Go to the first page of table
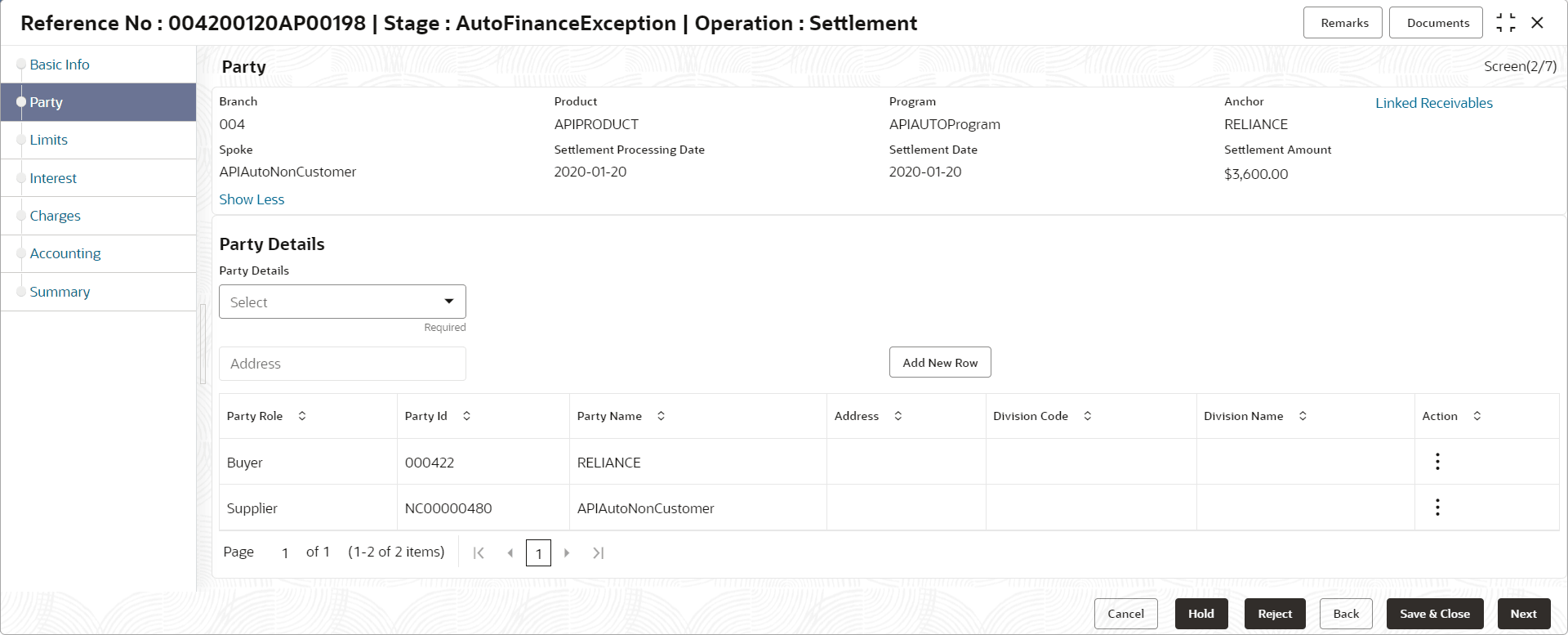This screenshot has width=1568, height=635. click(x=479, y=553)
